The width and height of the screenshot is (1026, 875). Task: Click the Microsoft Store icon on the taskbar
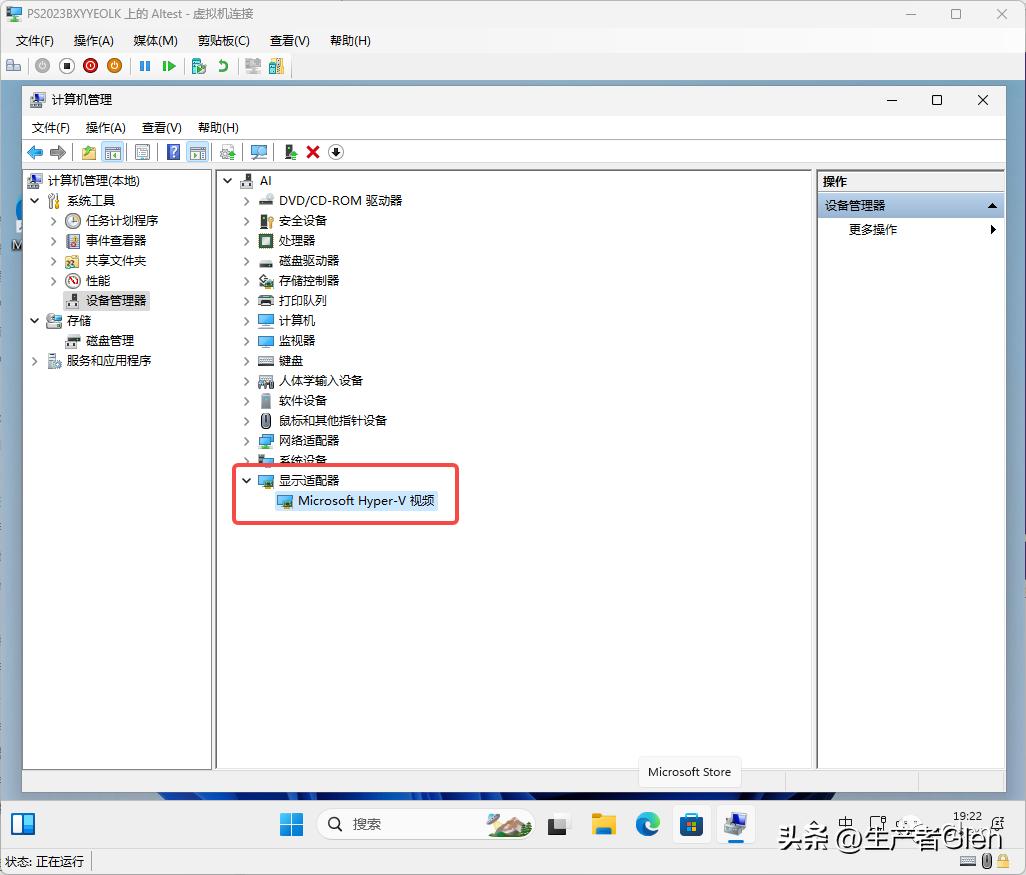(x=692, y=826)
